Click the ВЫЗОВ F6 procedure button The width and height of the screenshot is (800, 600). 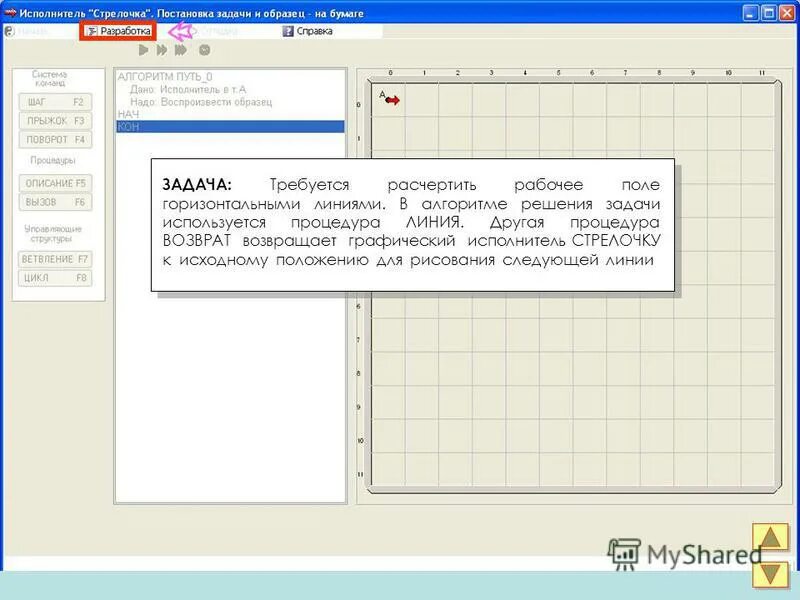pyautogui.click(x=55, y=202)
